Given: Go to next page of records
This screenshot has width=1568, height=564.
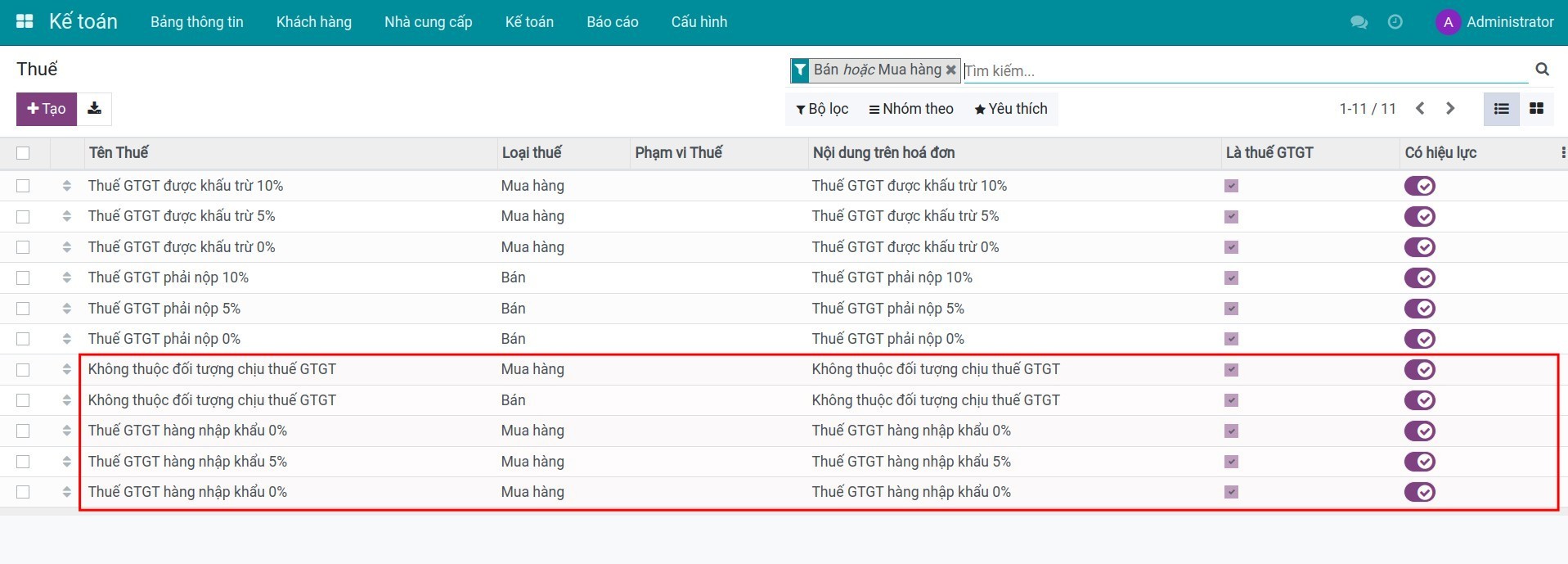Looking at the screenshot, I should pyautogui.click(x=1450, y=109).
